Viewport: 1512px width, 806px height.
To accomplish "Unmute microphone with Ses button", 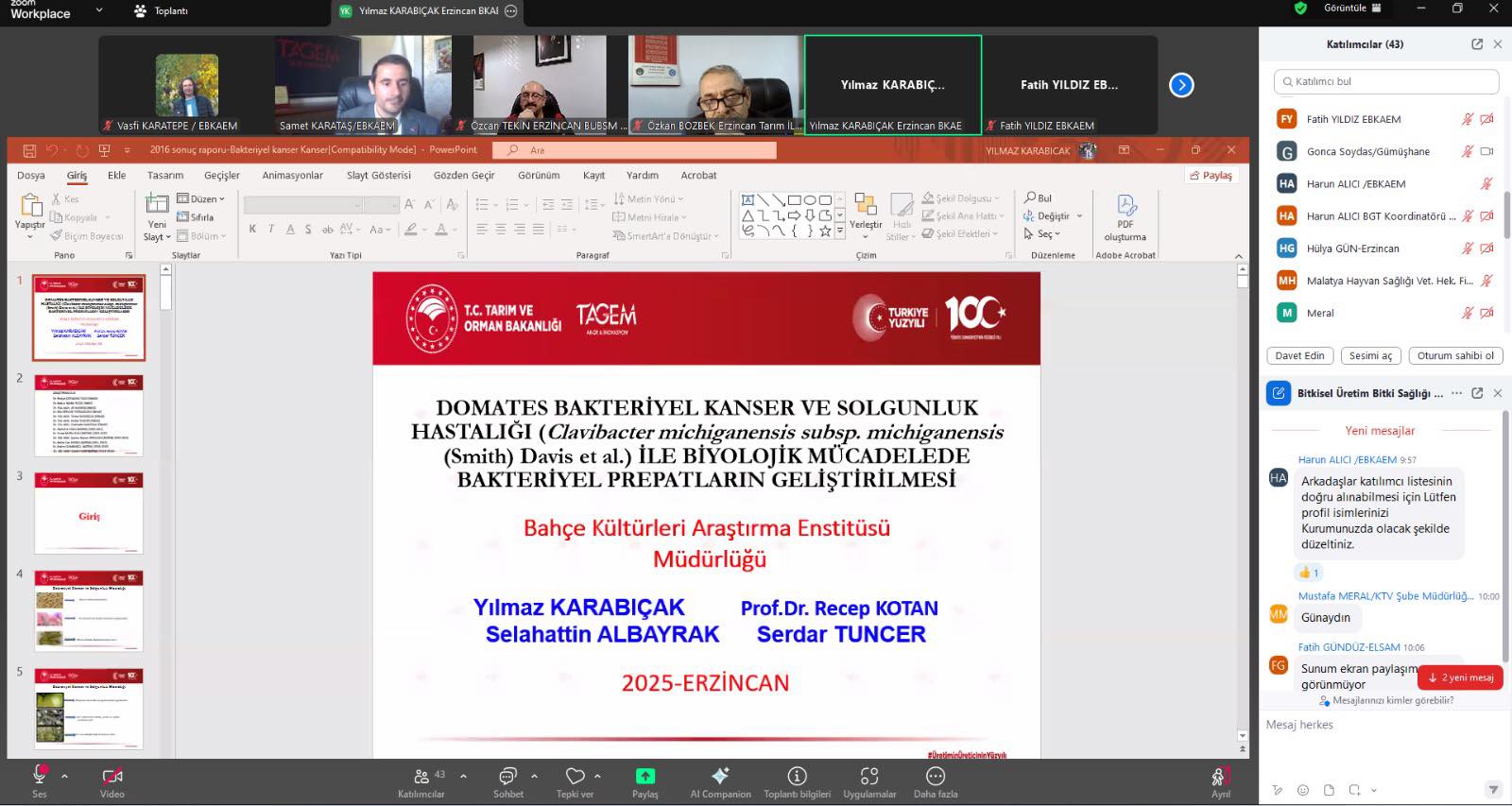I will tap(40, 777).
